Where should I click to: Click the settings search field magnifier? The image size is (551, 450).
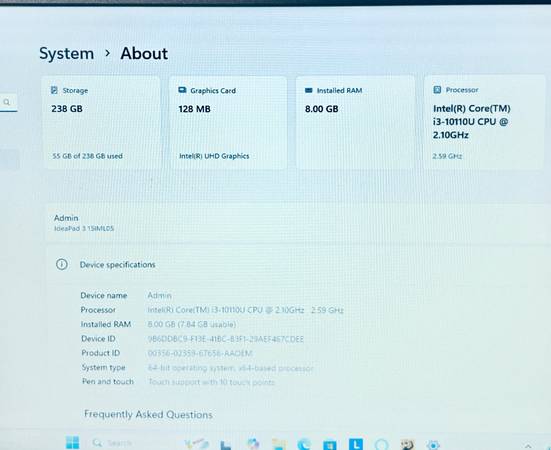[7, 102]
